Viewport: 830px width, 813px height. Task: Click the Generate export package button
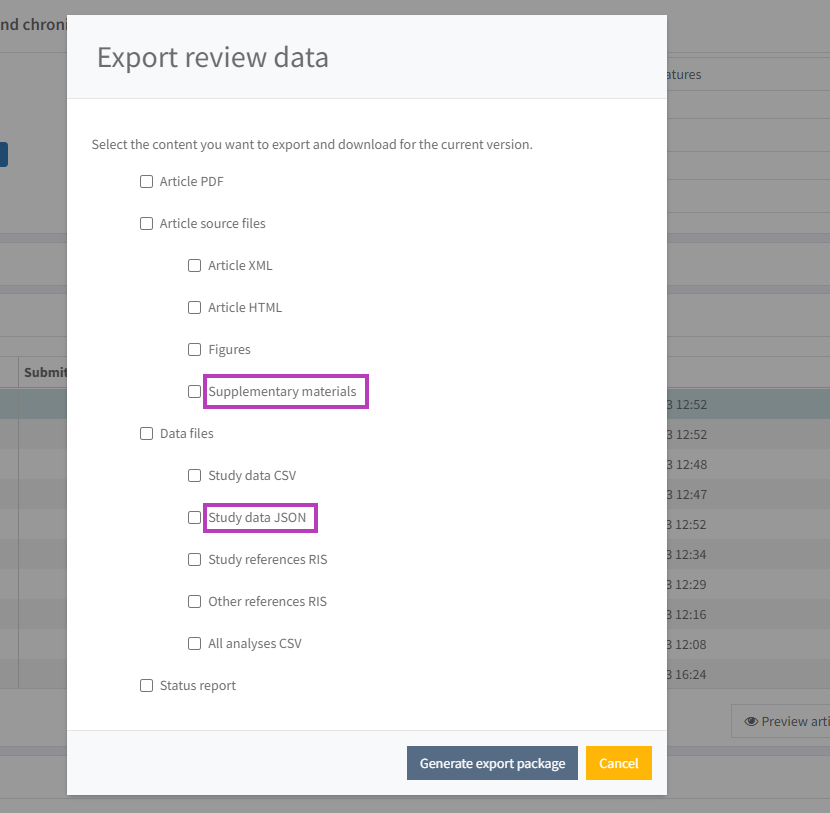[x=492, y=763]
